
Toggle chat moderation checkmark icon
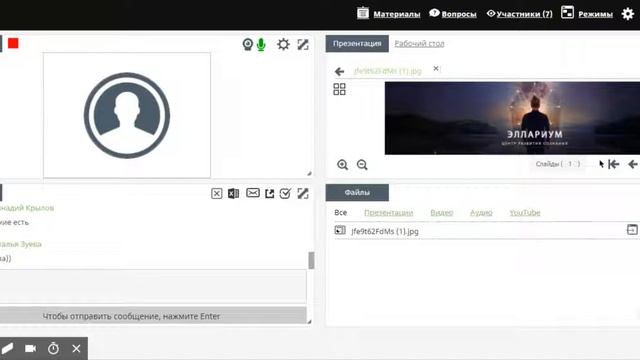tap(285, 193)
